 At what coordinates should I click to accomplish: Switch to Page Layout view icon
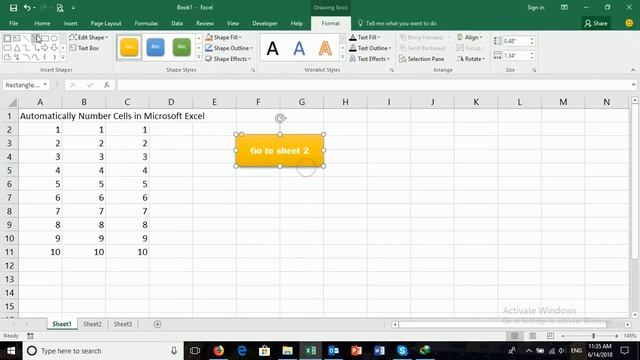tap(532, 336)
